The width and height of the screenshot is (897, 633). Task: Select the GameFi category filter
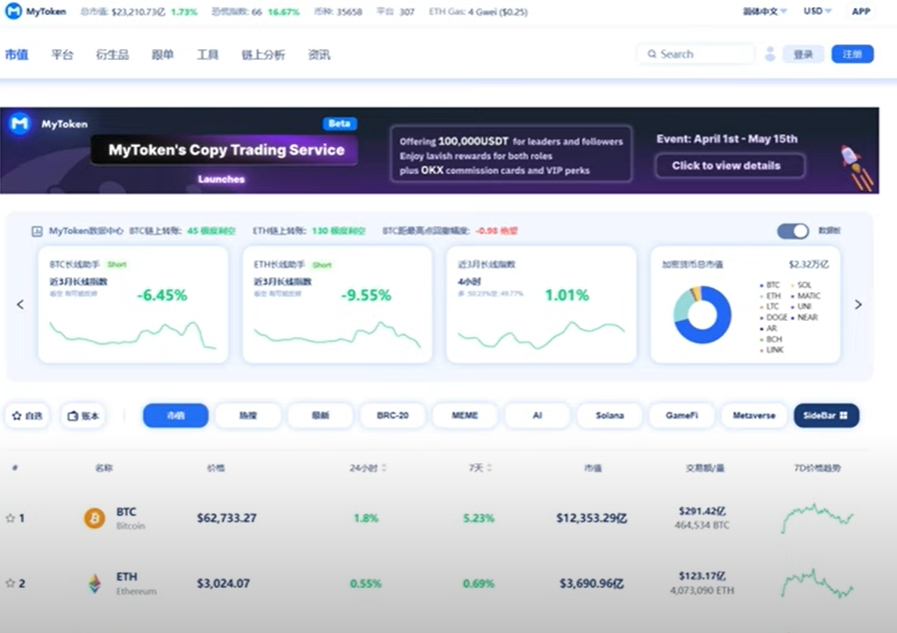pyautogui.click(x=682, y=416)
